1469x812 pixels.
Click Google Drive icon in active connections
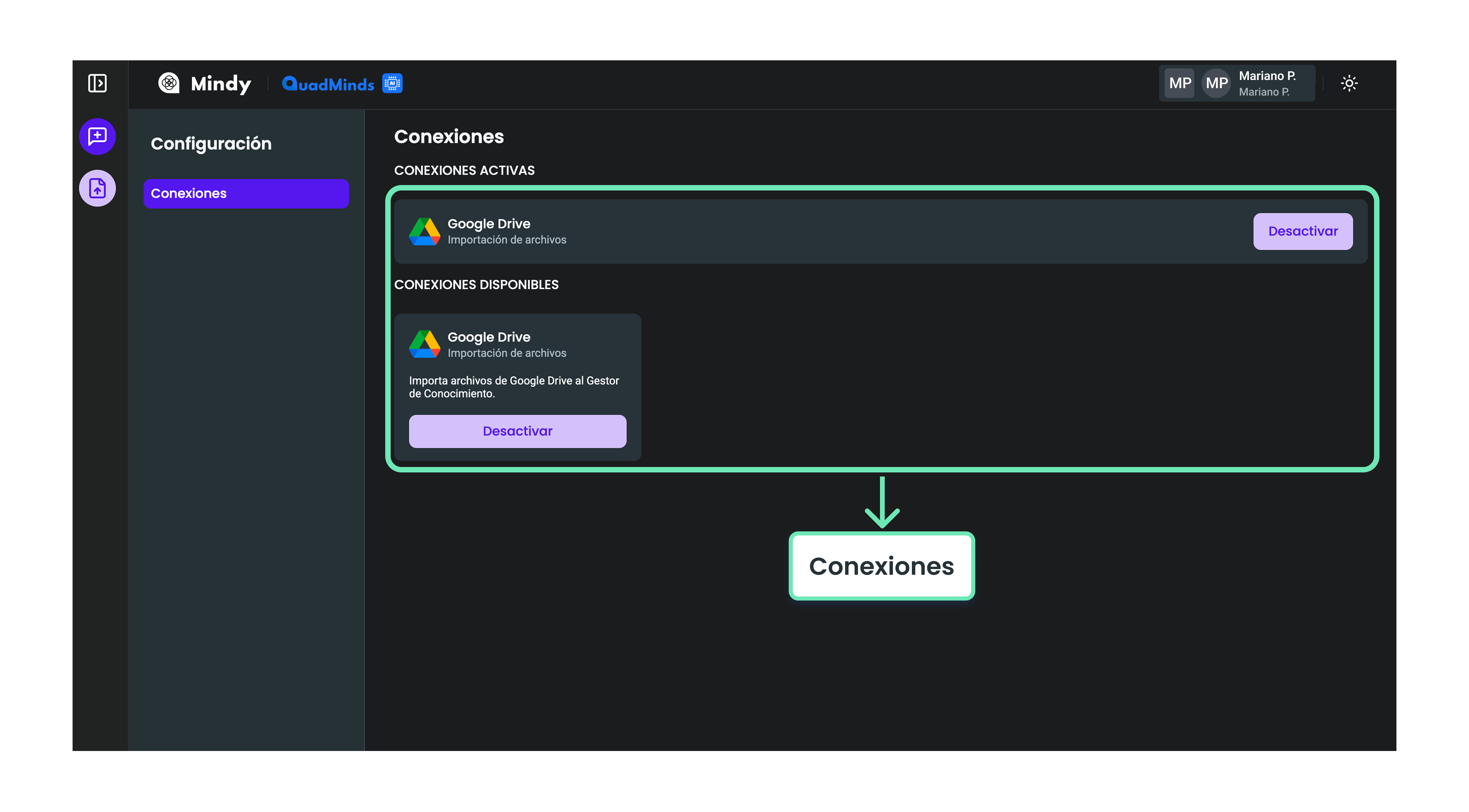(x=424, y=231)
